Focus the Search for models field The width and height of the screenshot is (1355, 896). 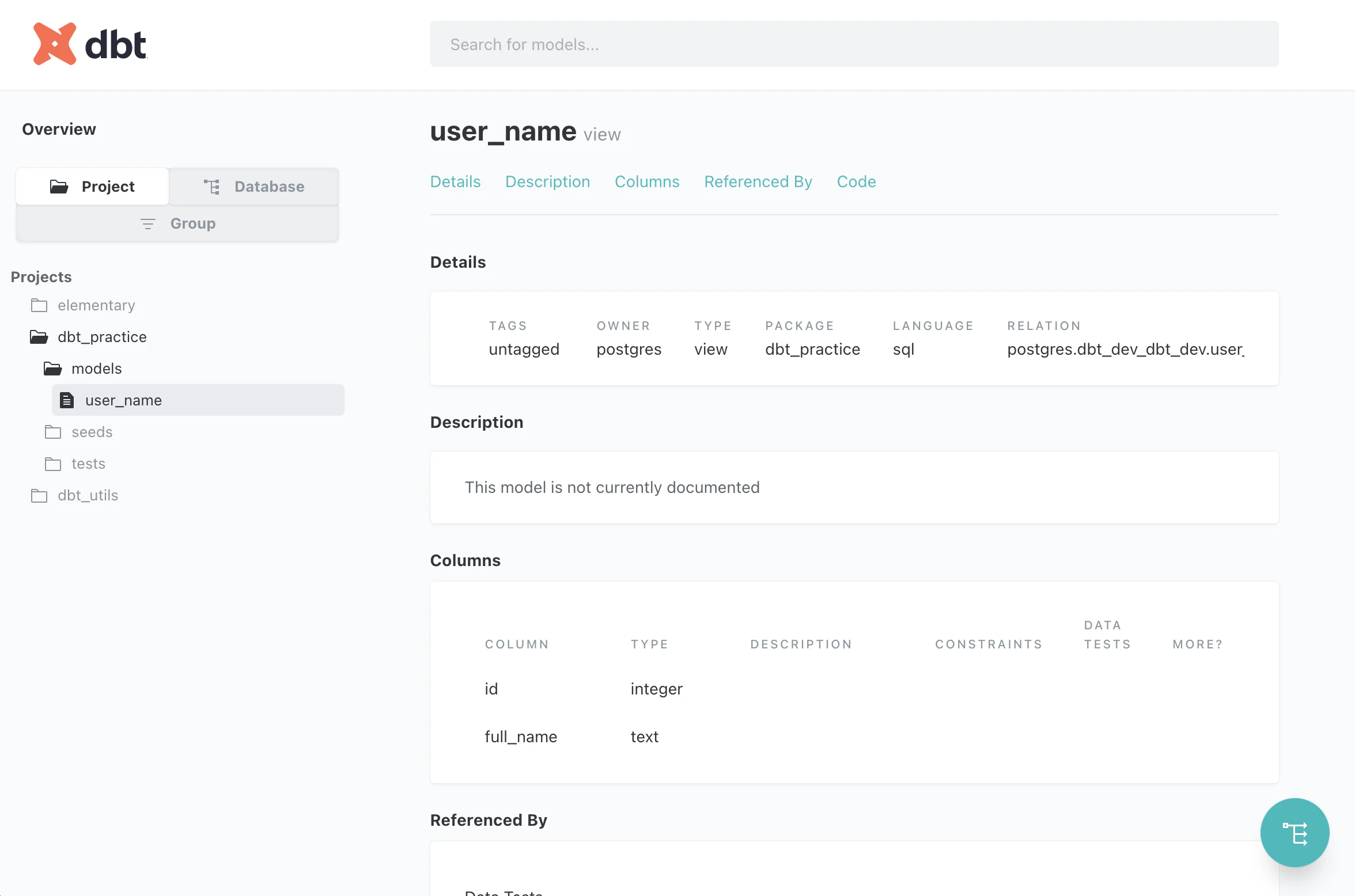coord(854,44)
